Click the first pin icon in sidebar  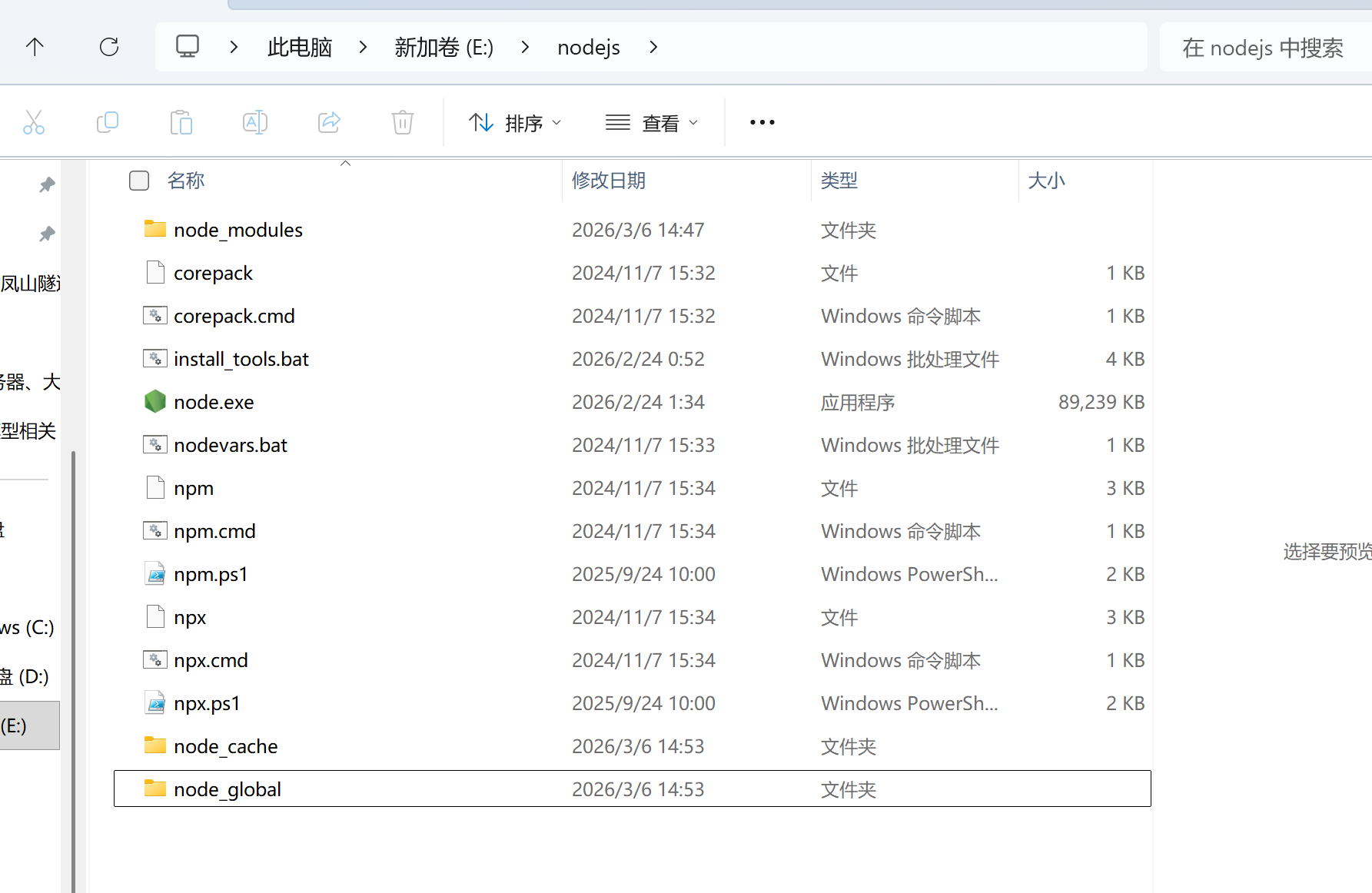47,184
